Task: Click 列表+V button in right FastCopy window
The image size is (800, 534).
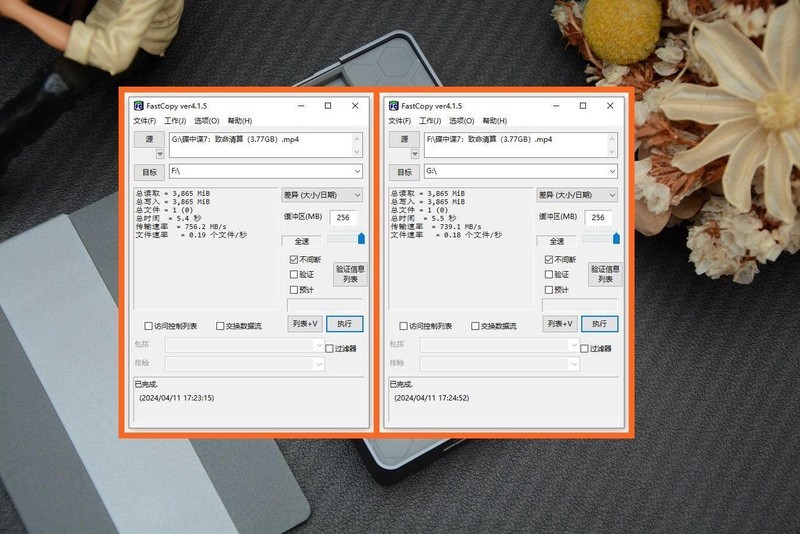Action: click(x=560, y=324)
